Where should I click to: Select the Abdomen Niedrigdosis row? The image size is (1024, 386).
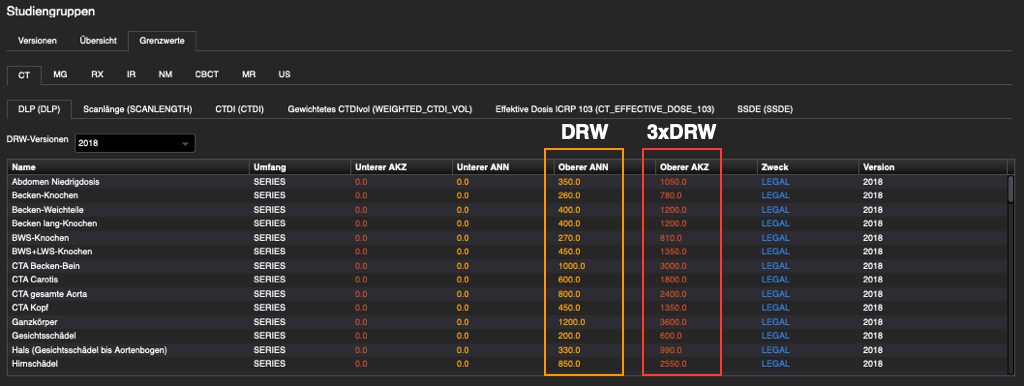(507, 182)
